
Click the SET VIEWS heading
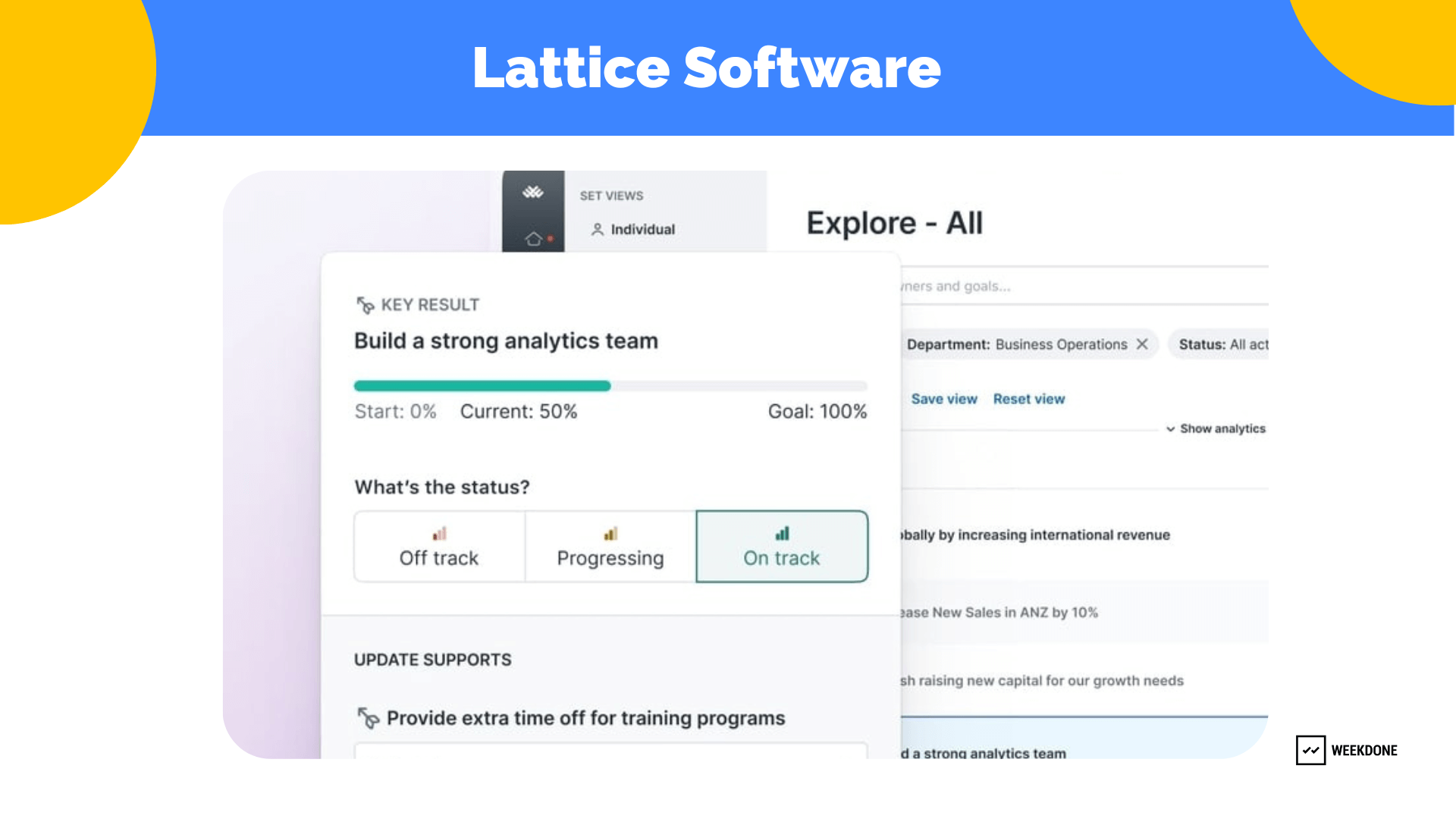point(611,196)
